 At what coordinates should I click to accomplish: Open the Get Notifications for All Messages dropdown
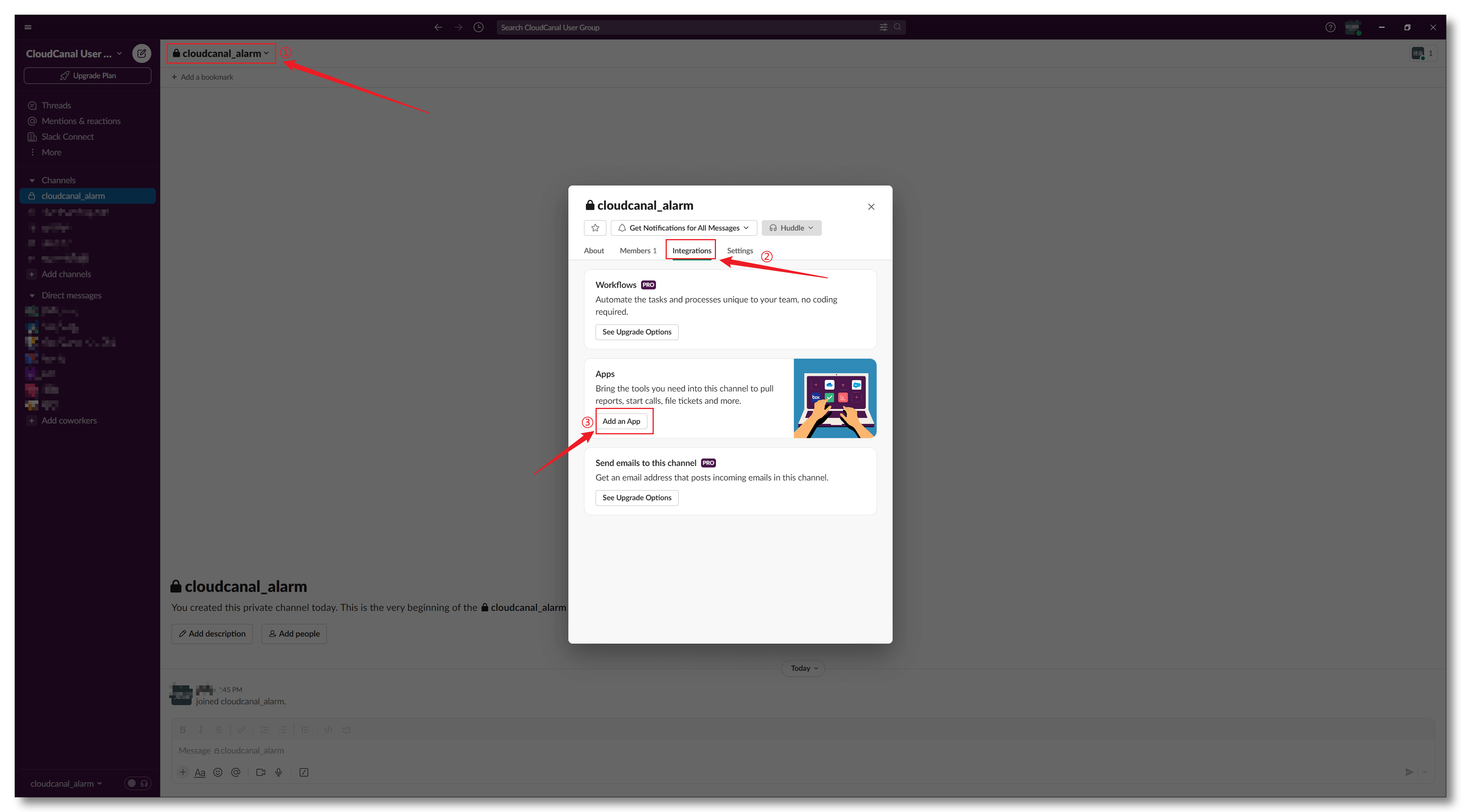pos(684,228)
